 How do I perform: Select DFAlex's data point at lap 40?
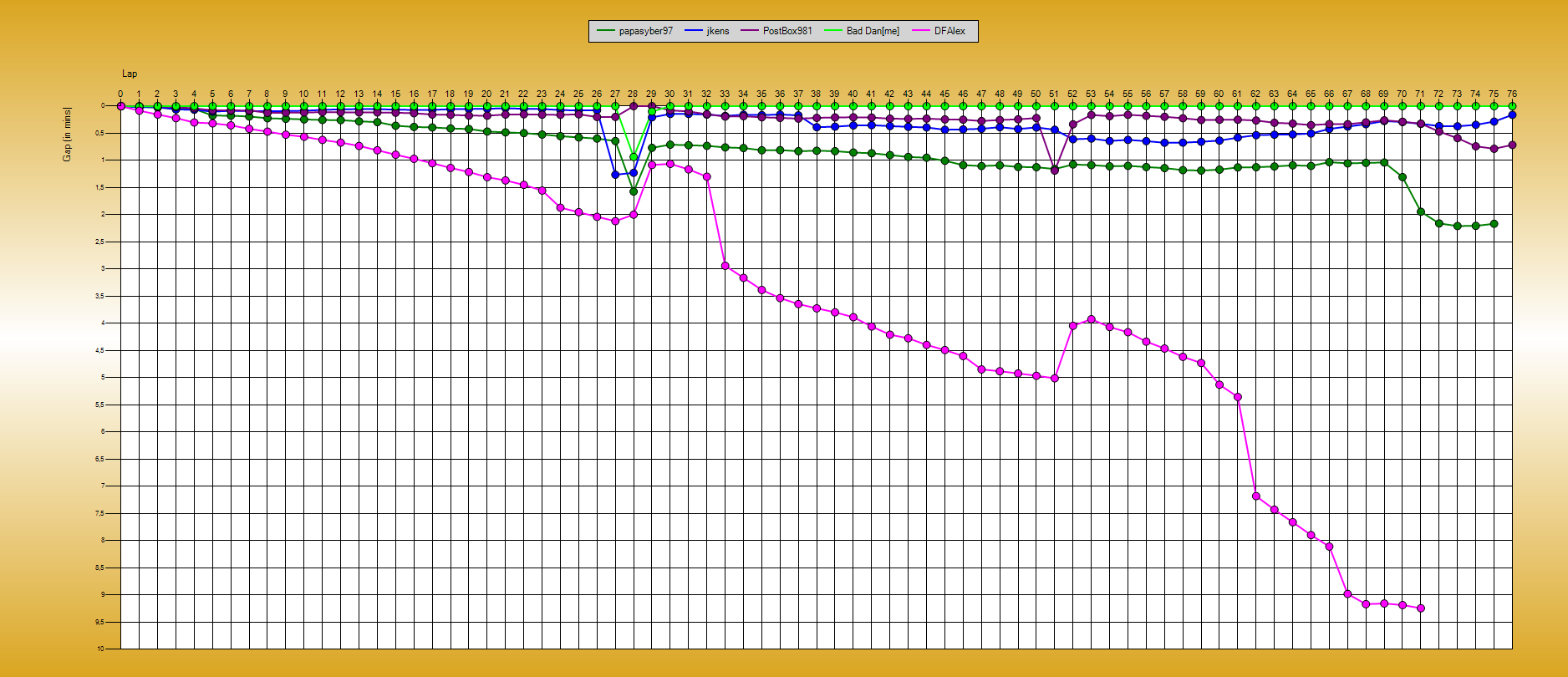tap(853, 318)
